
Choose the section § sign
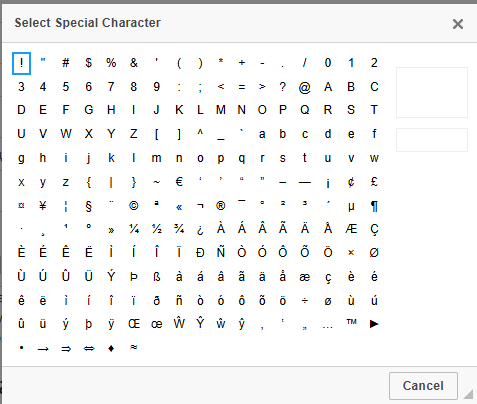point(88,206)
